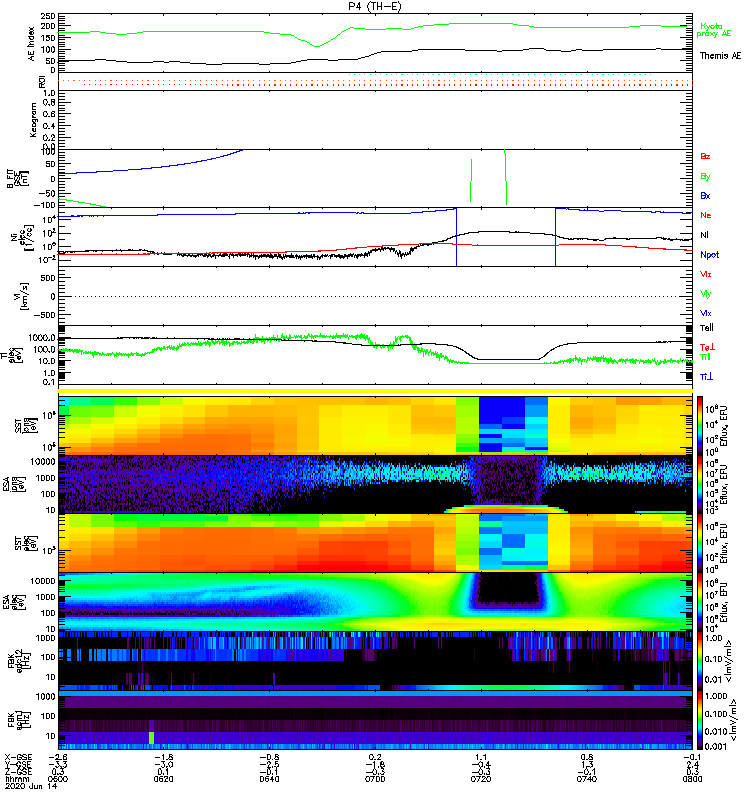Select the Vi [km/s] axis title
The image size is (750, 800).
(22, 296)
